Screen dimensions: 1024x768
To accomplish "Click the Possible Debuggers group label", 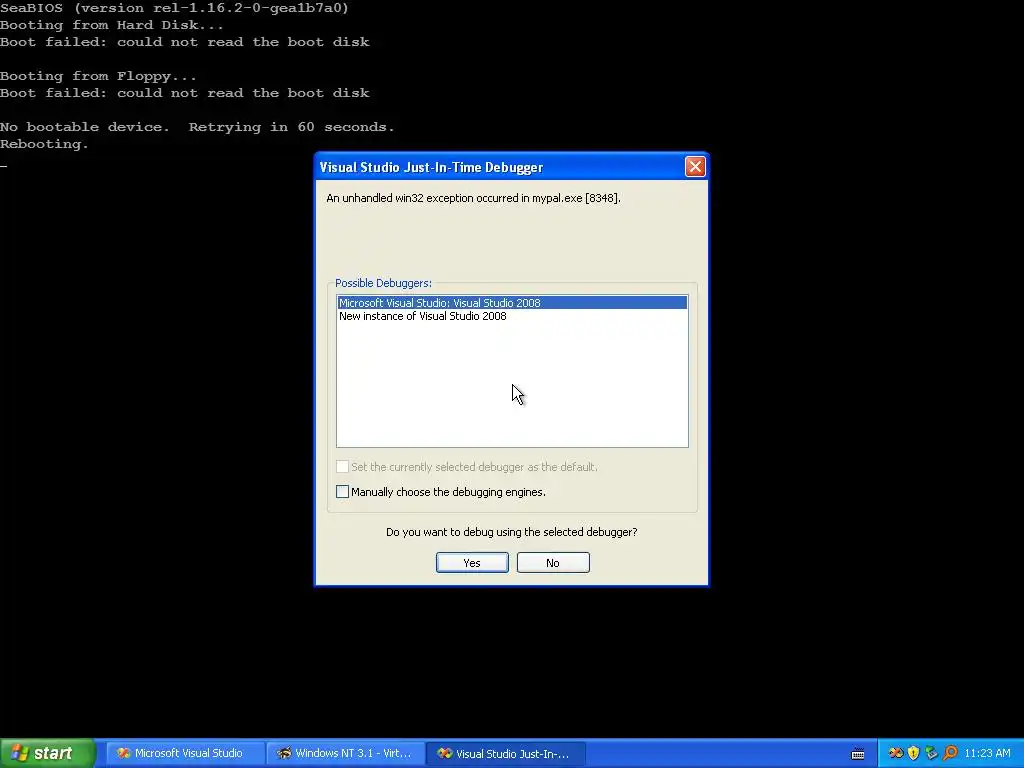I will (x=383, y=283).
